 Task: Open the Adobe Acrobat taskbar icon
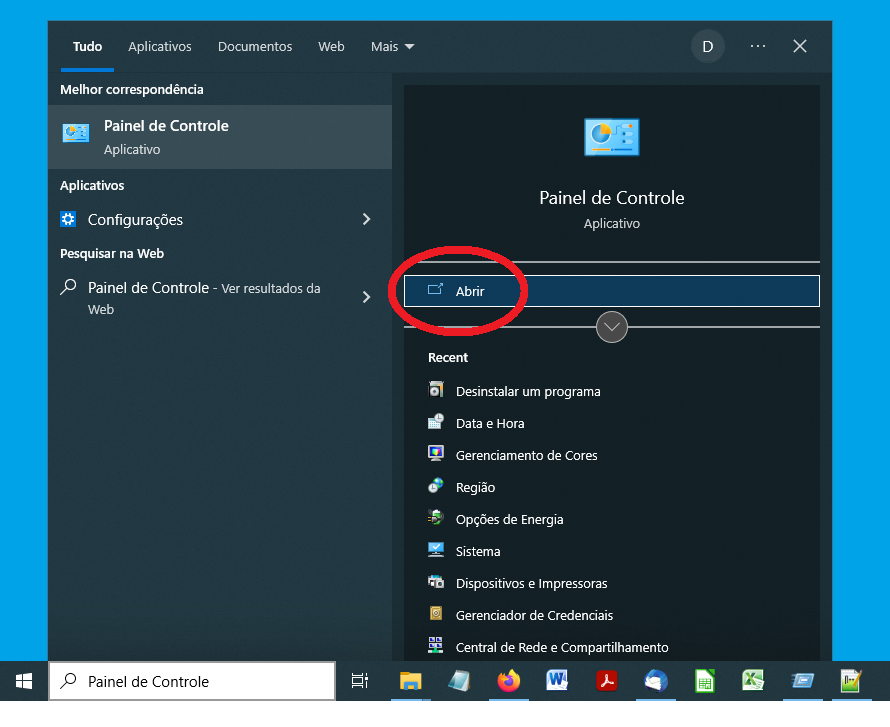(x=607, y=682)
